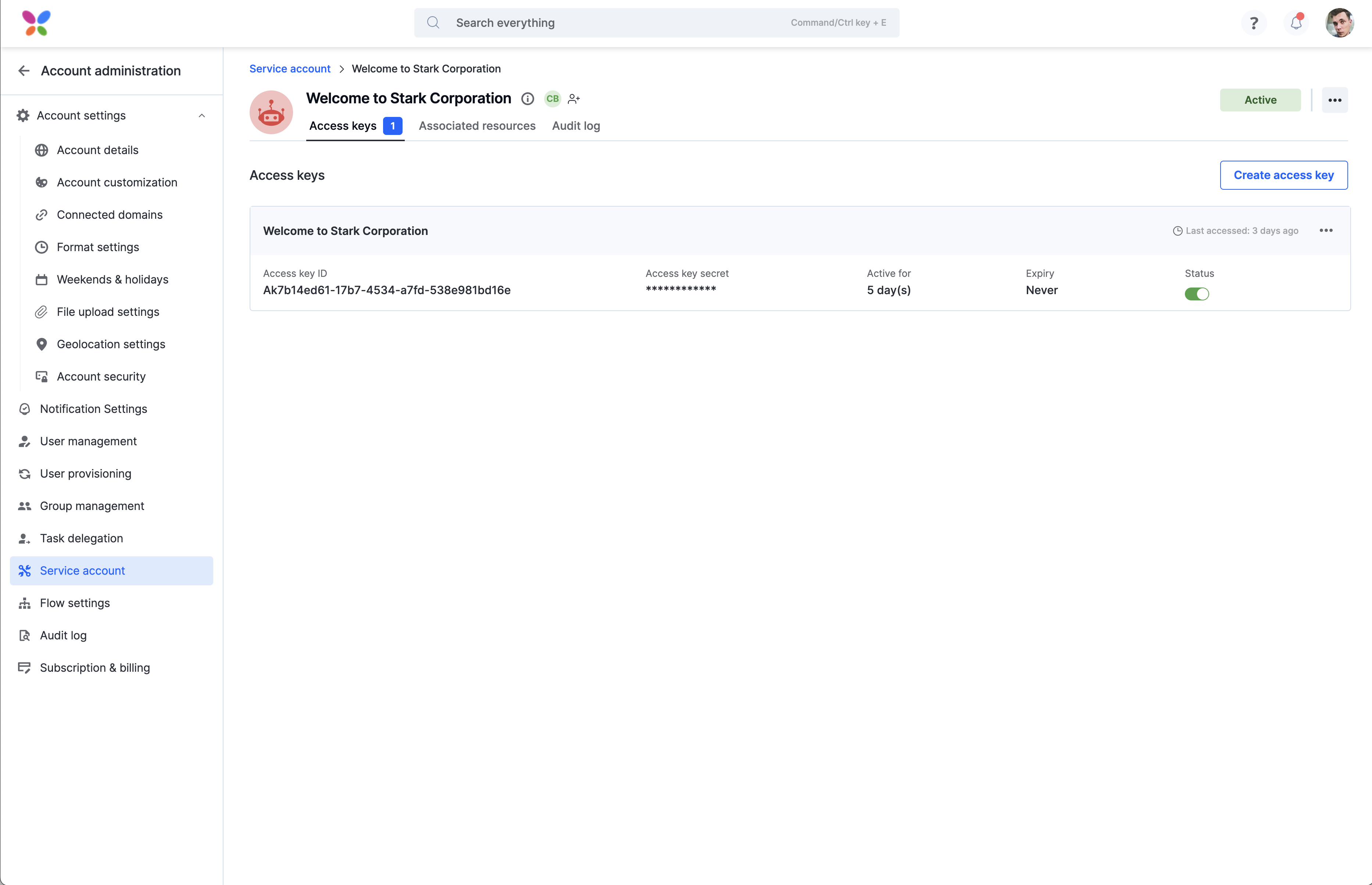Click the Account security lock icon
This screenshot has height=885, width=1372.
[x=42, y=377]
